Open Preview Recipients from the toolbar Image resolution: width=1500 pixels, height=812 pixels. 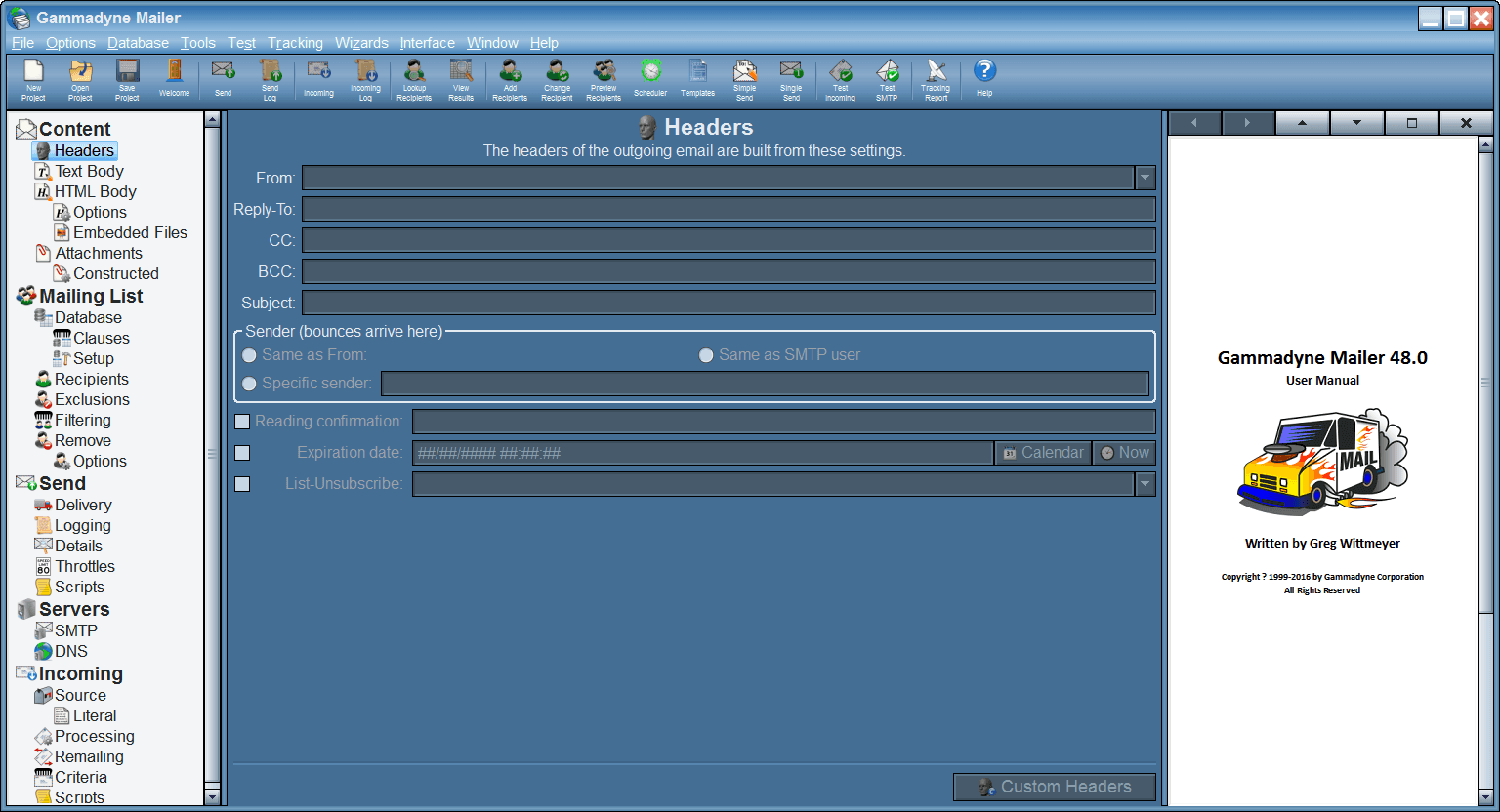point(604,80)
